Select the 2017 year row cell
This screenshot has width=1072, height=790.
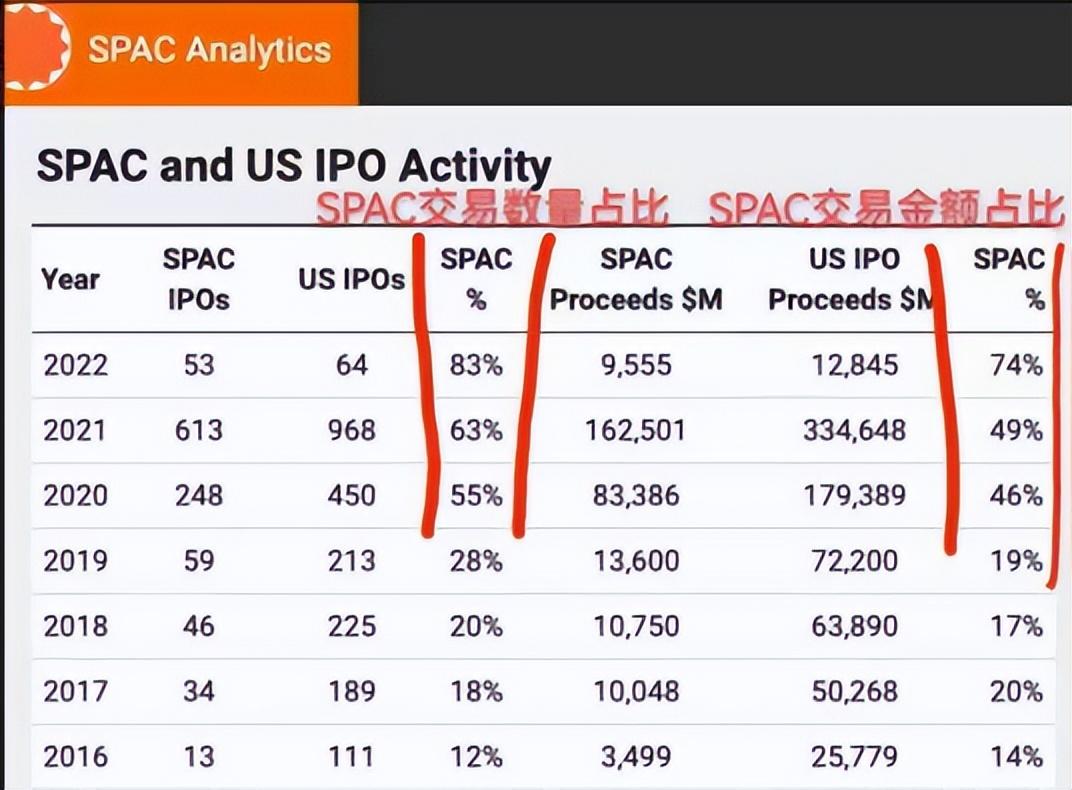(x=75, y=691)
